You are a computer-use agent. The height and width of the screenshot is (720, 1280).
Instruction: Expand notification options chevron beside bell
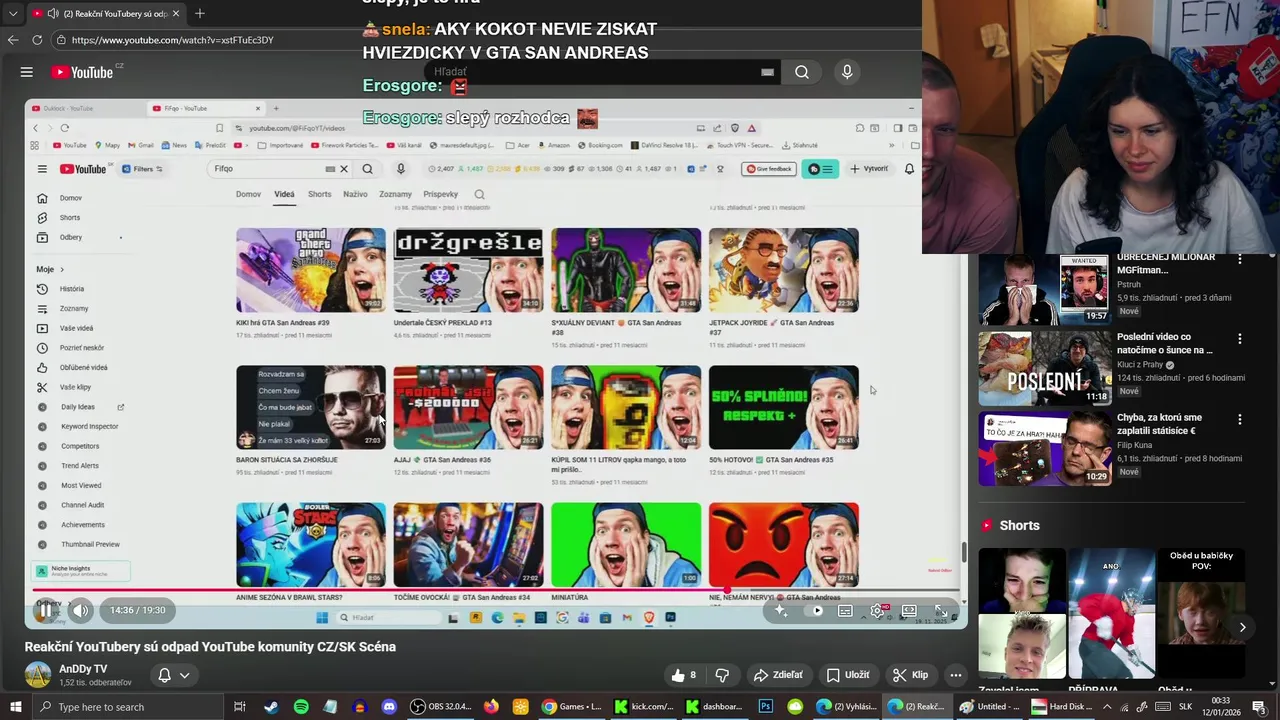[185, 675]
